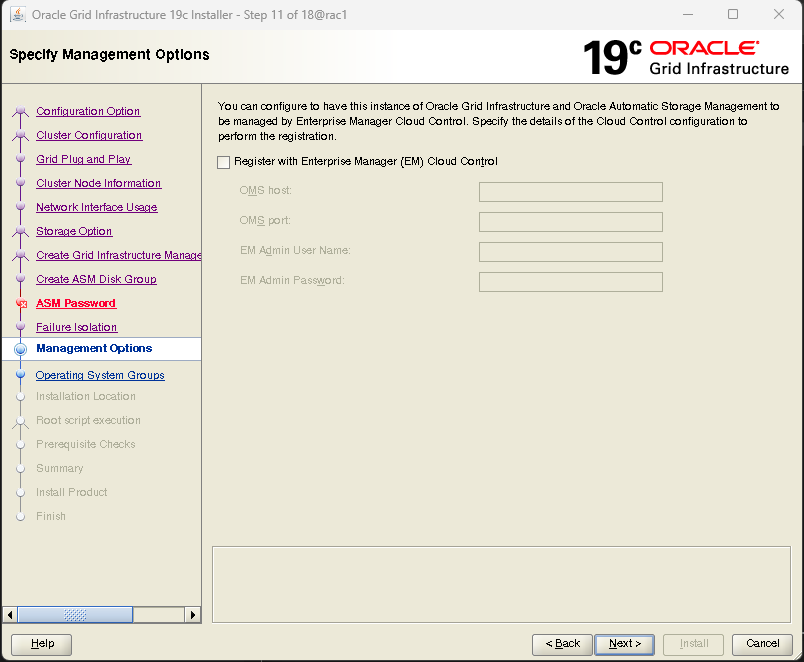Click the Summary step text
The width and height of the screenshot is (804, 662).
coord(59,468)
